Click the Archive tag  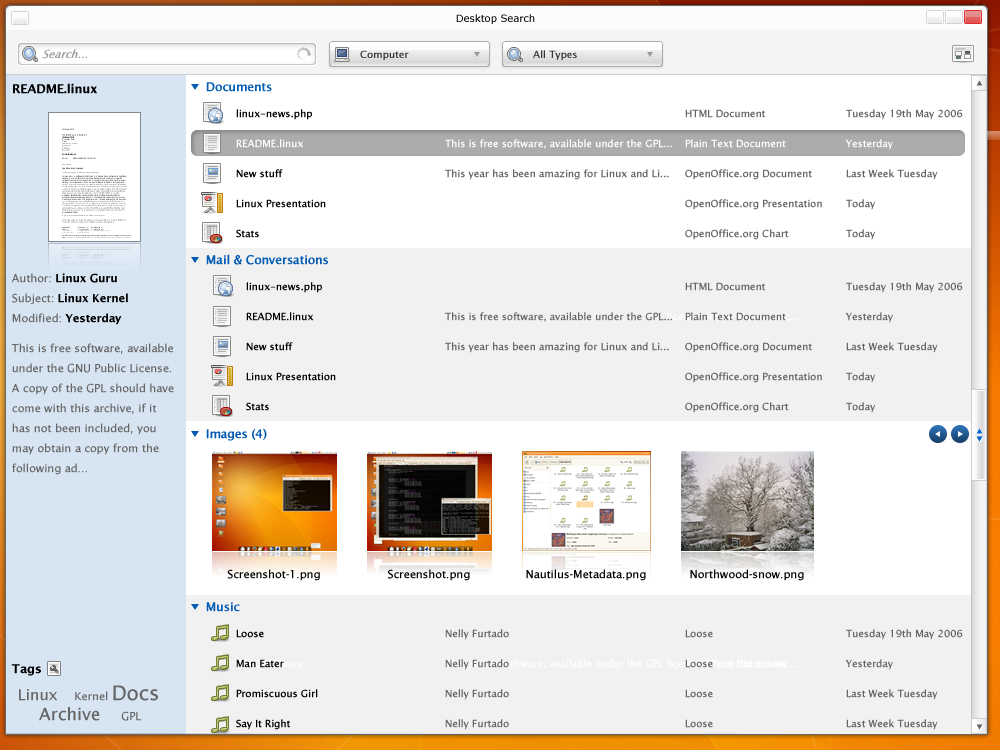[70, 714]
